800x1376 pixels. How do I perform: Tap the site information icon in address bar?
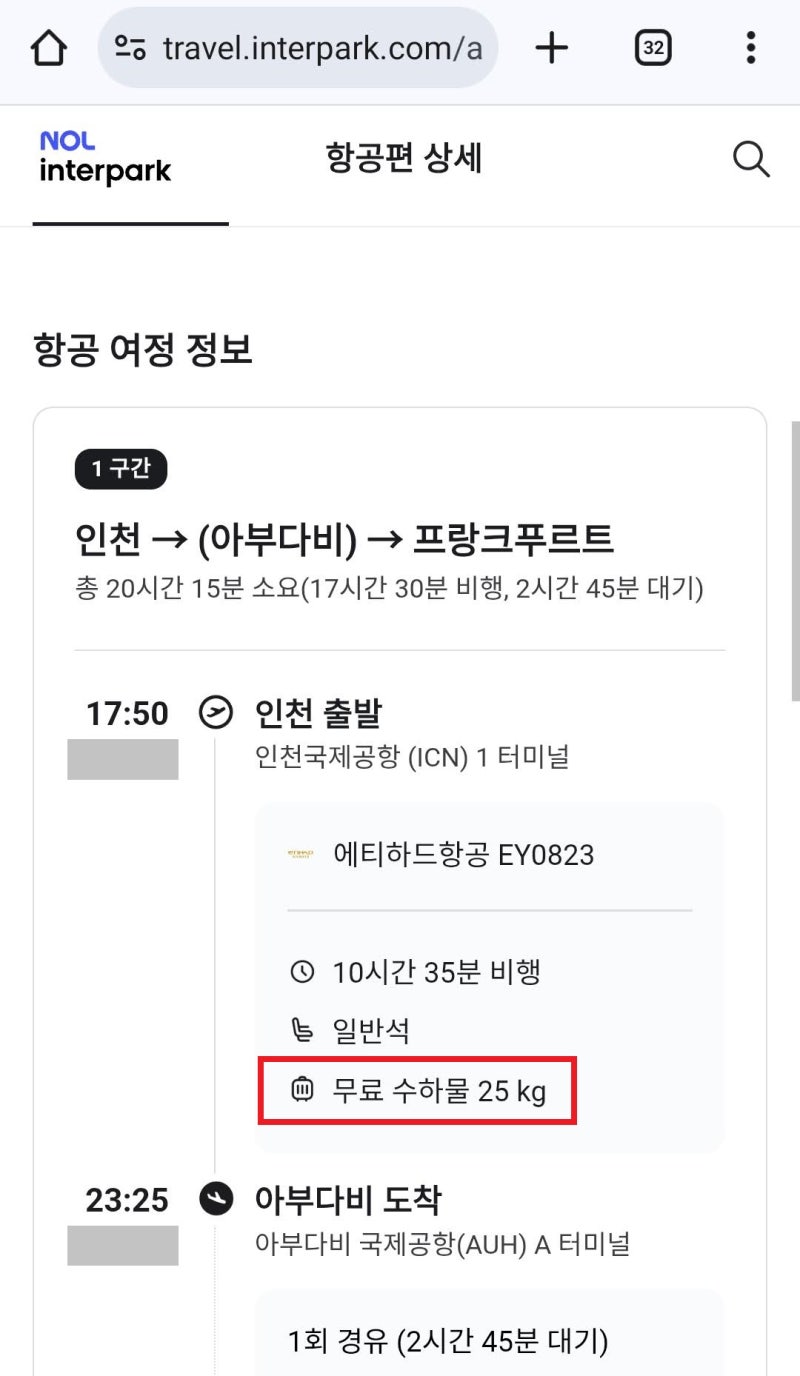(x=131, y=47)
